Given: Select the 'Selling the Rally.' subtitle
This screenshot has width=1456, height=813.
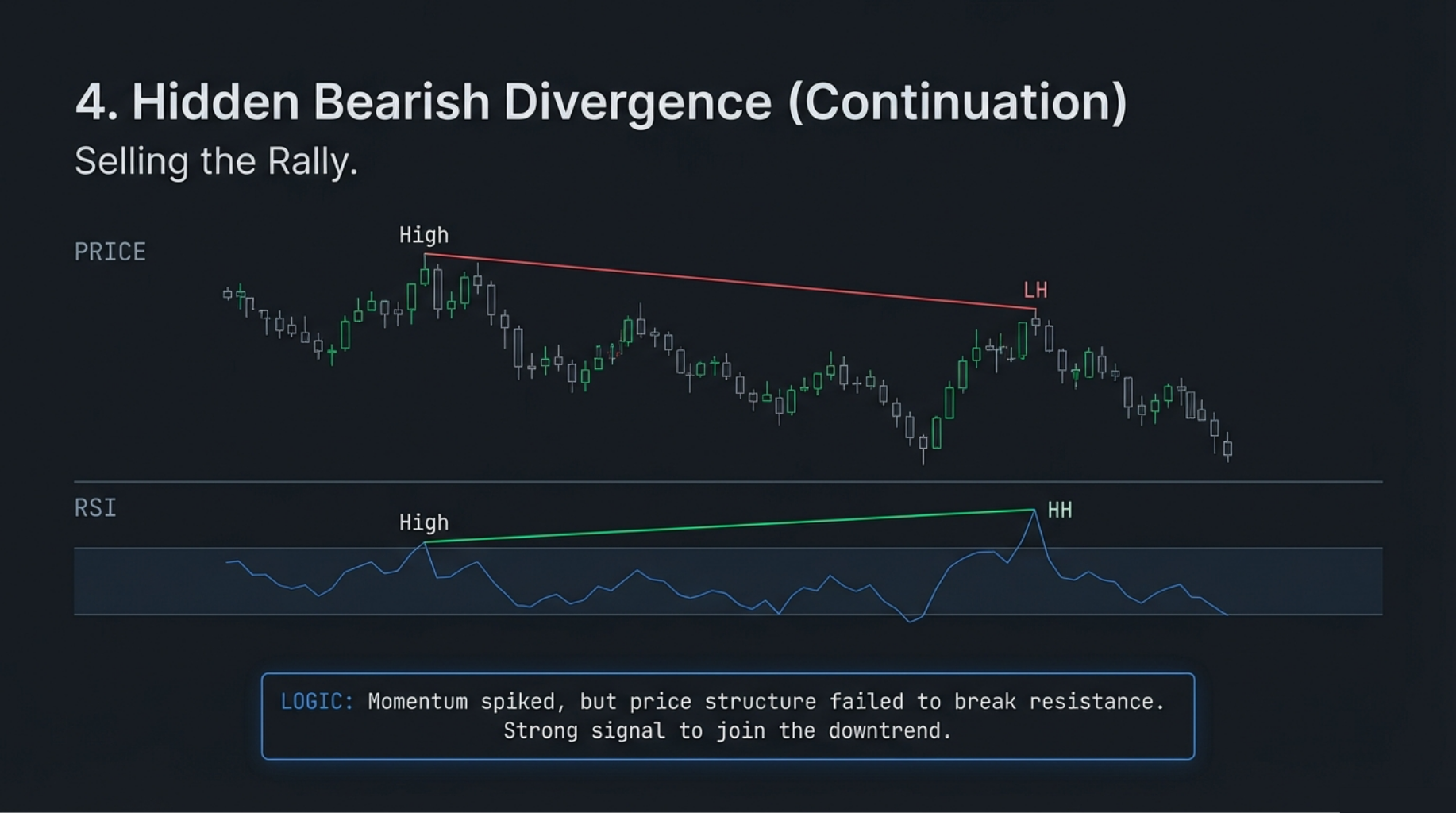Looking at the screenshot, I should (216, 162).
